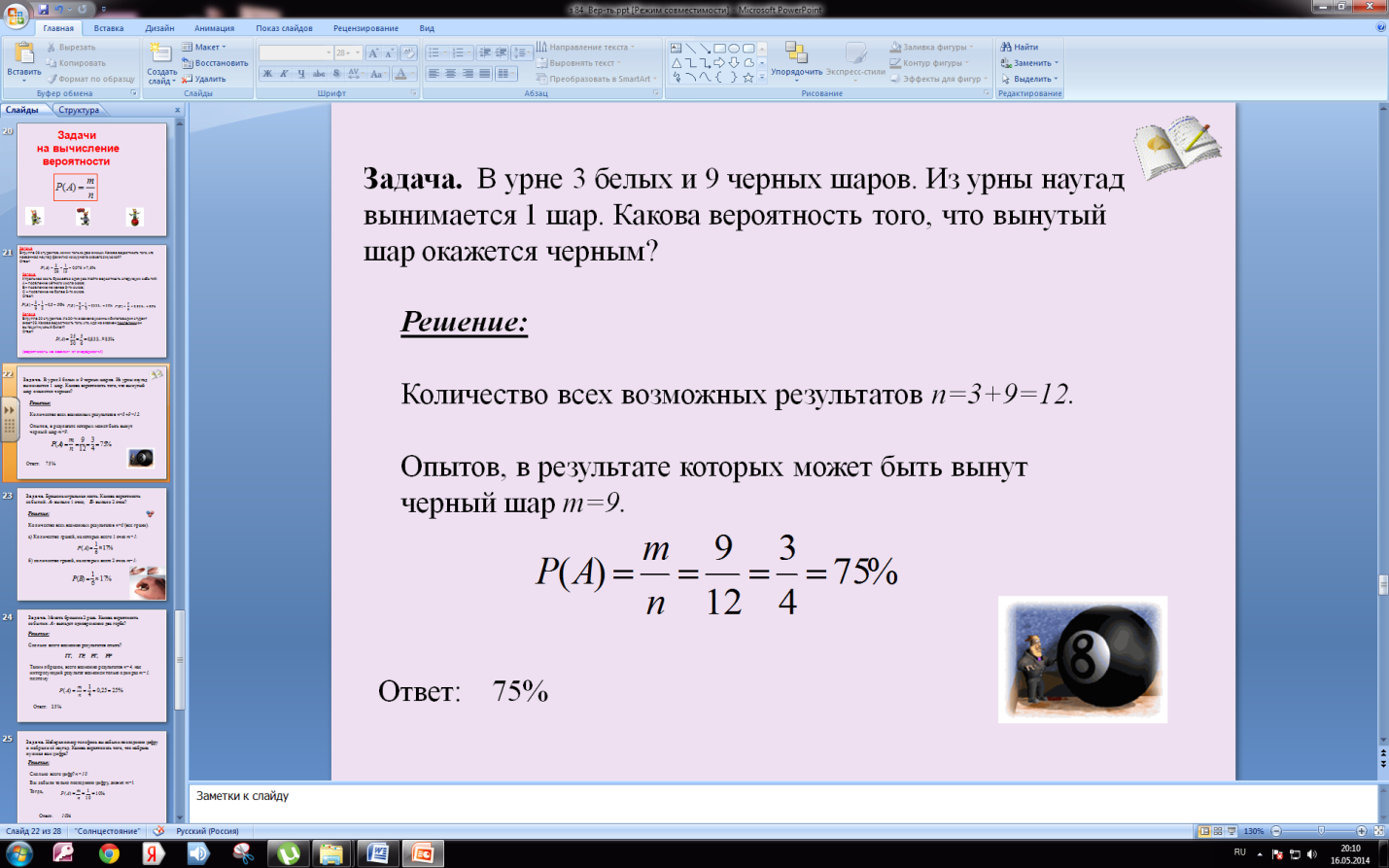Open Google Chrome from taskbar
1389x868 pixels.
[x=109, y=853]
